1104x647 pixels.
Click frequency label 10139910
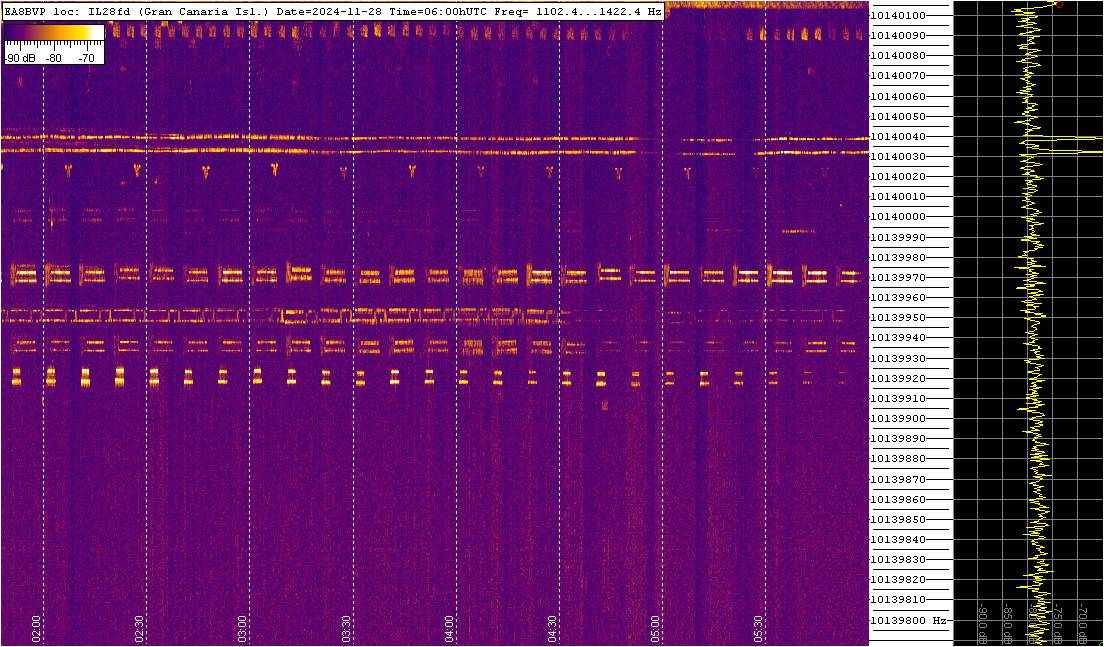click(x=898, y=398)
